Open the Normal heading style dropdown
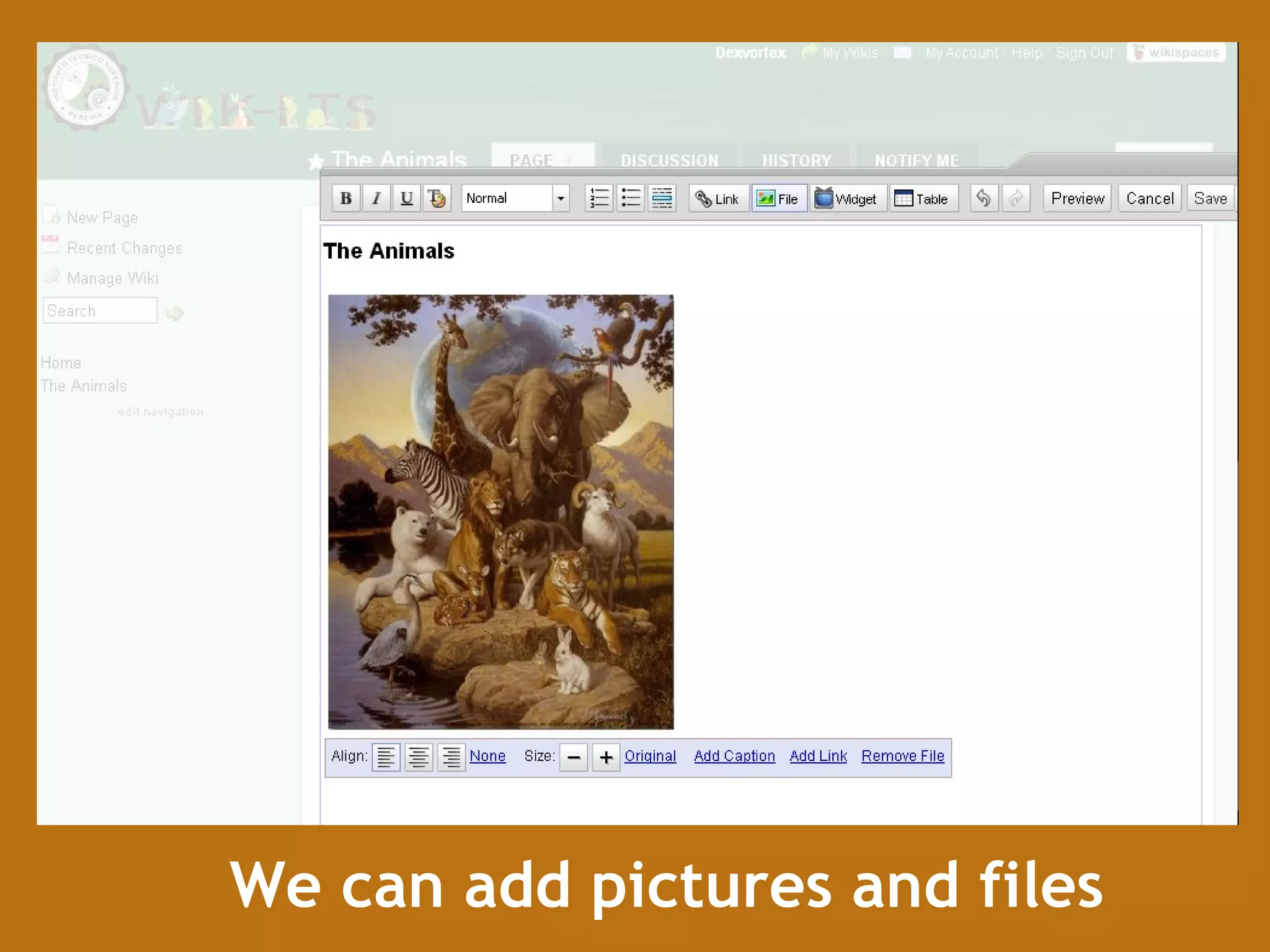This screenshot has height=952, width=1270. 515,198
